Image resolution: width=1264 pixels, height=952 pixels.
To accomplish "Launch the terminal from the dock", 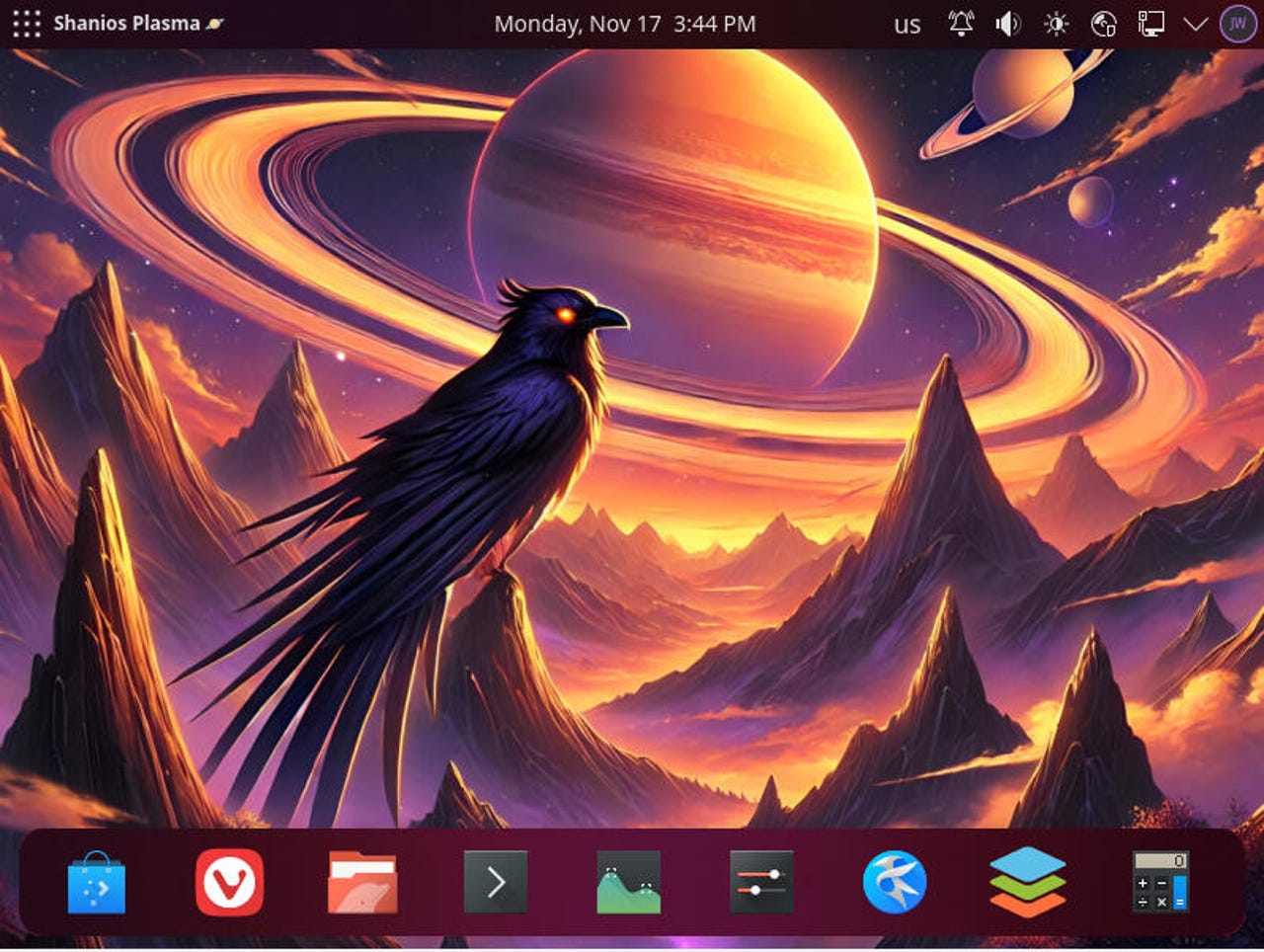I will (x=496, y=882).
